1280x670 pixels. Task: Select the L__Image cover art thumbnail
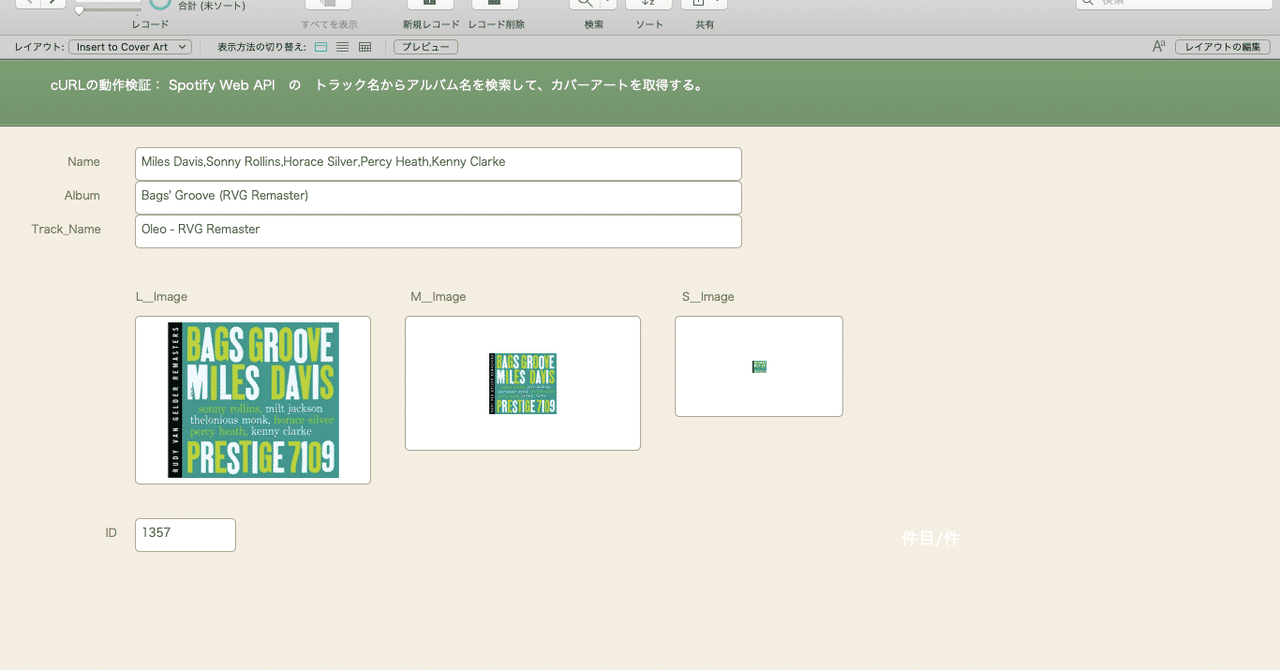[x=253, y=400]
